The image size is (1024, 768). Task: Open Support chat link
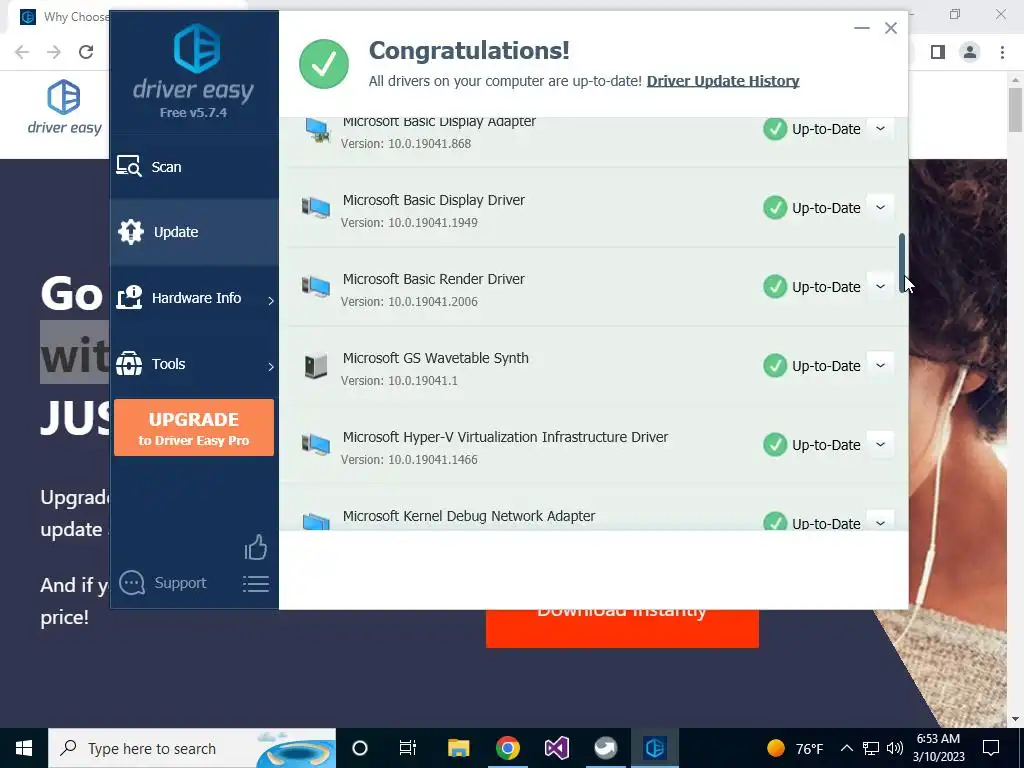[180, 583]
